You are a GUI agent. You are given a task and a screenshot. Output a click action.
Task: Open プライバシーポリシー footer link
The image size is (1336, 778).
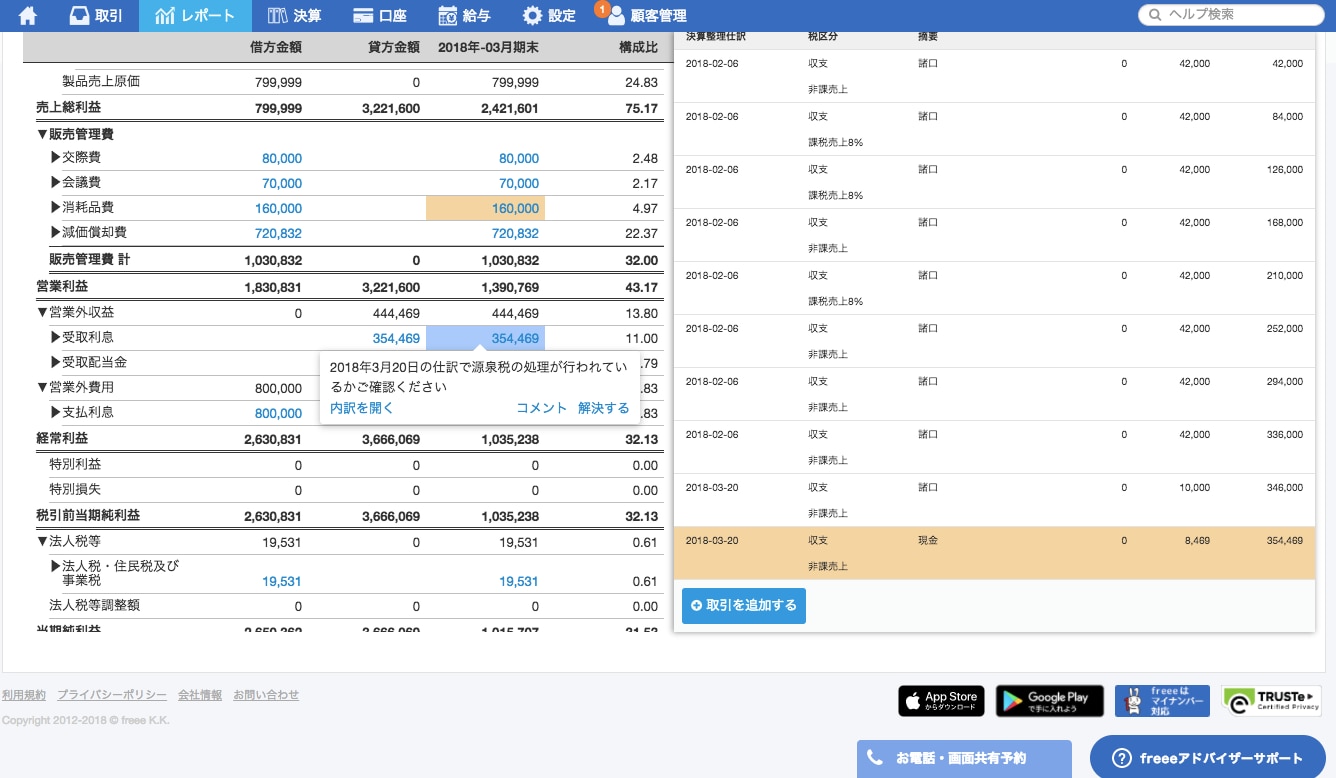[112, 695]
